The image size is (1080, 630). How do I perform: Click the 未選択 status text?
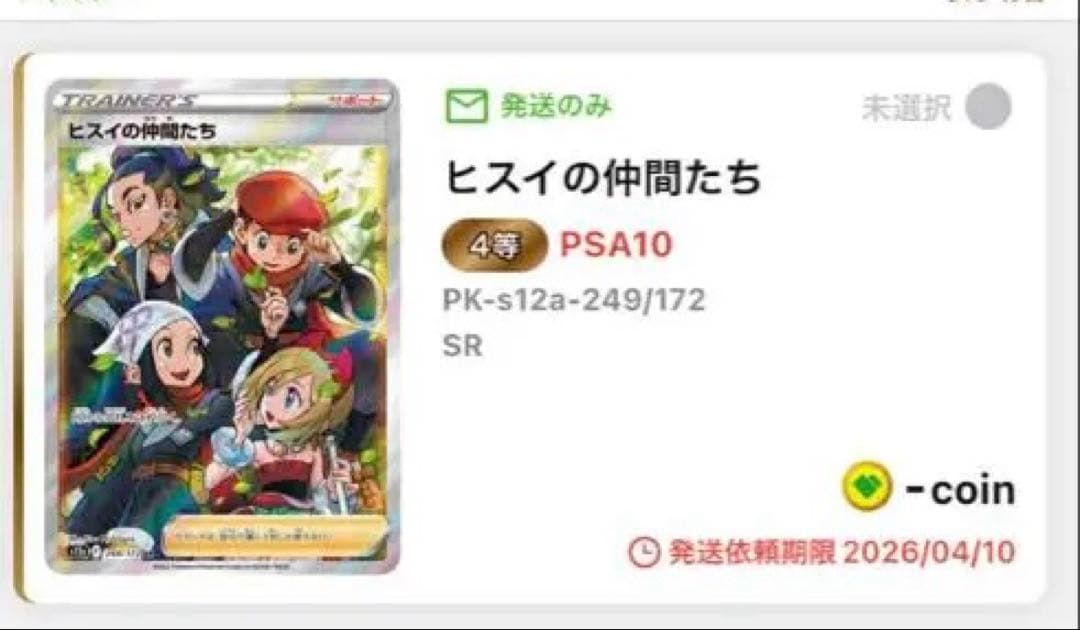(x=906, y=108)
